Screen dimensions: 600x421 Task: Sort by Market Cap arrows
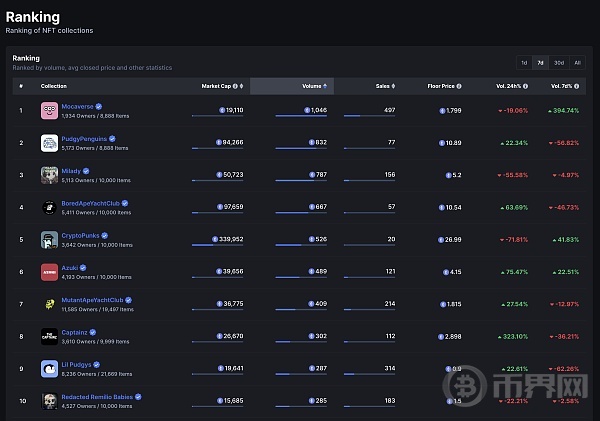coord(241,86)
